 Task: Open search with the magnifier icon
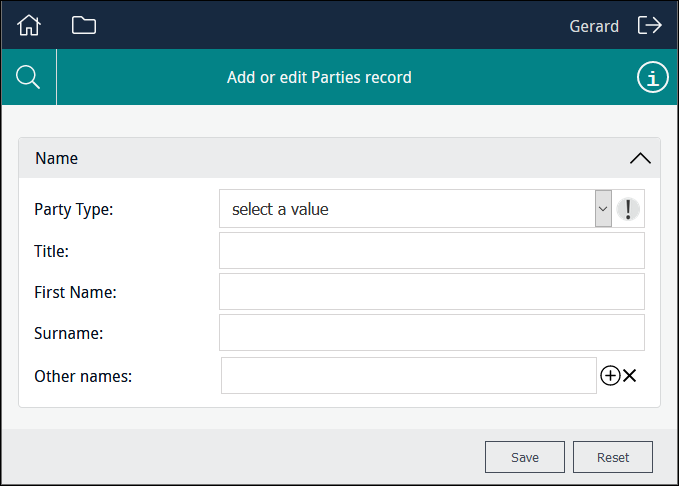(x=29, y=77)
